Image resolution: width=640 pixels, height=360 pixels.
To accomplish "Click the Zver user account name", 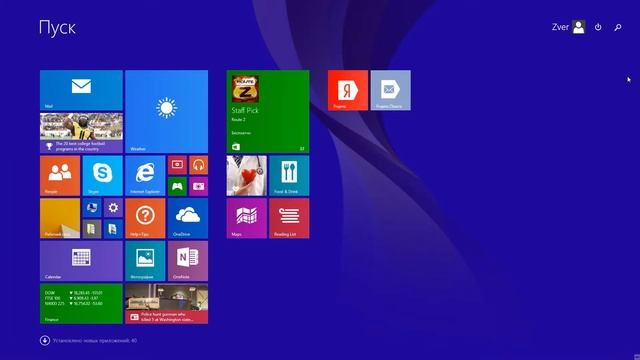I will pos(560,27).
